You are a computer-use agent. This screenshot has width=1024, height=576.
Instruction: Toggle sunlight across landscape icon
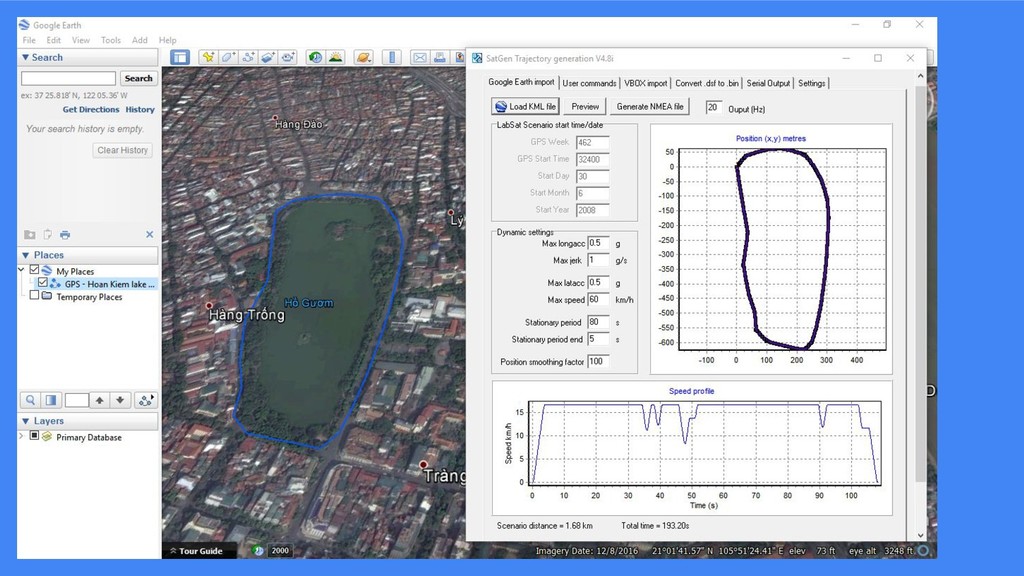336,57
